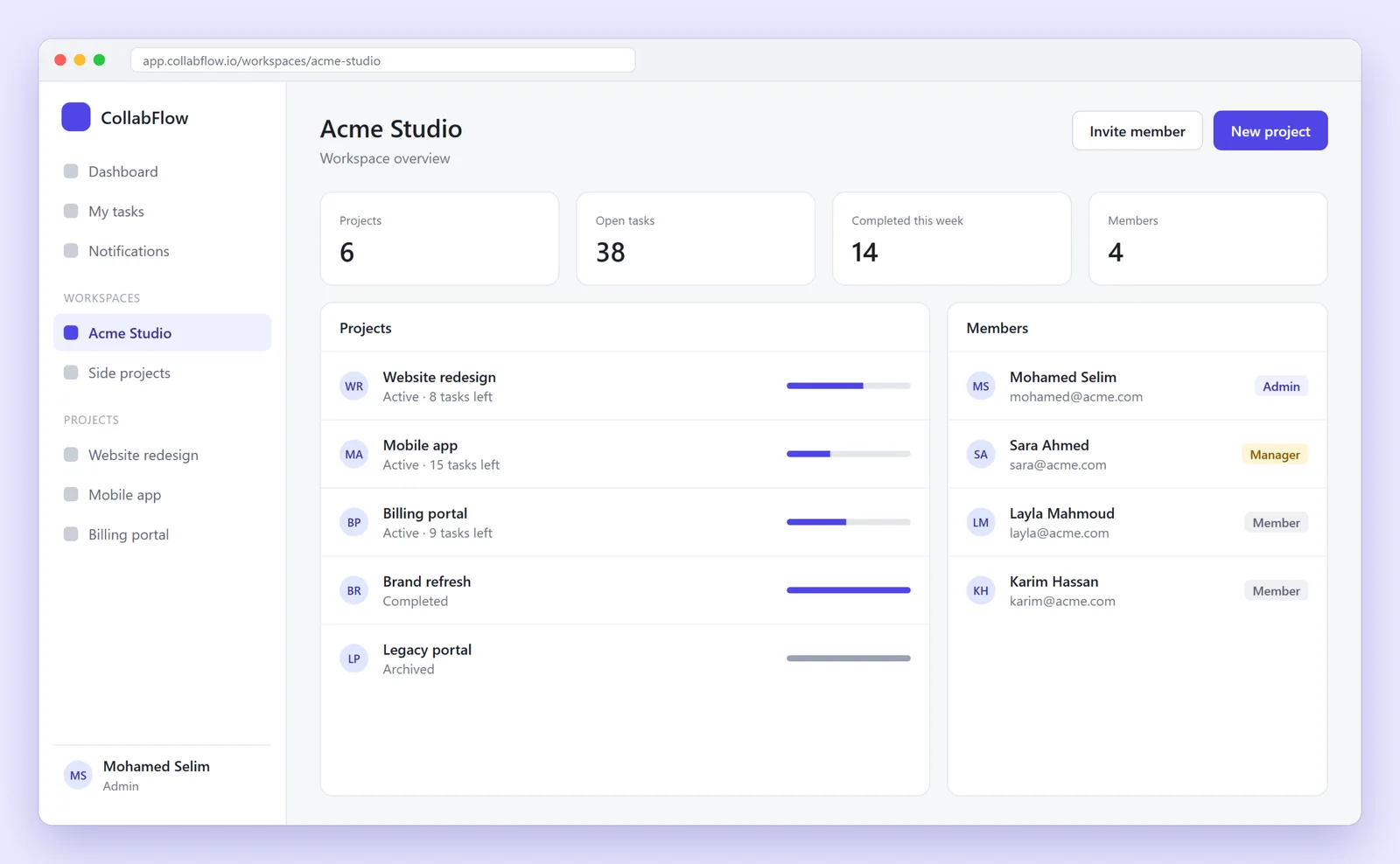Image resolution: width=1400 pixels, height=864 pixels.
Task: Click the Invite member button
Action: (x=1137, y=130)
